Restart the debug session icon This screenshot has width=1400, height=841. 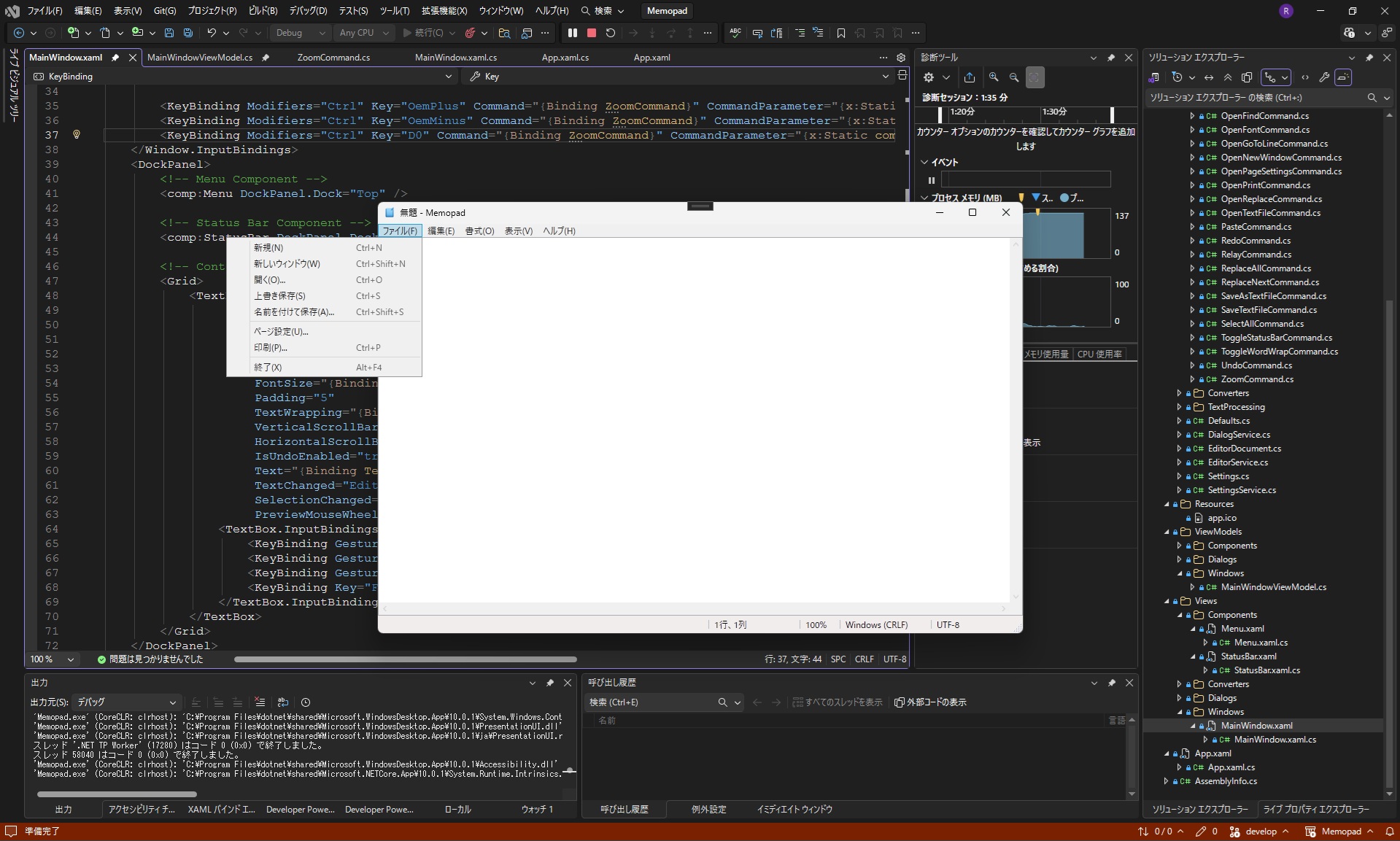tap(611, 33)
